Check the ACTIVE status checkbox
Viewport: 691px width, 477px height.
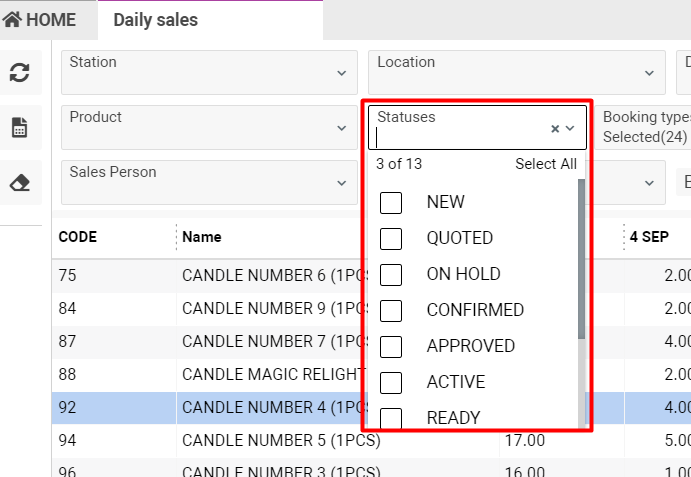point(391,382)
